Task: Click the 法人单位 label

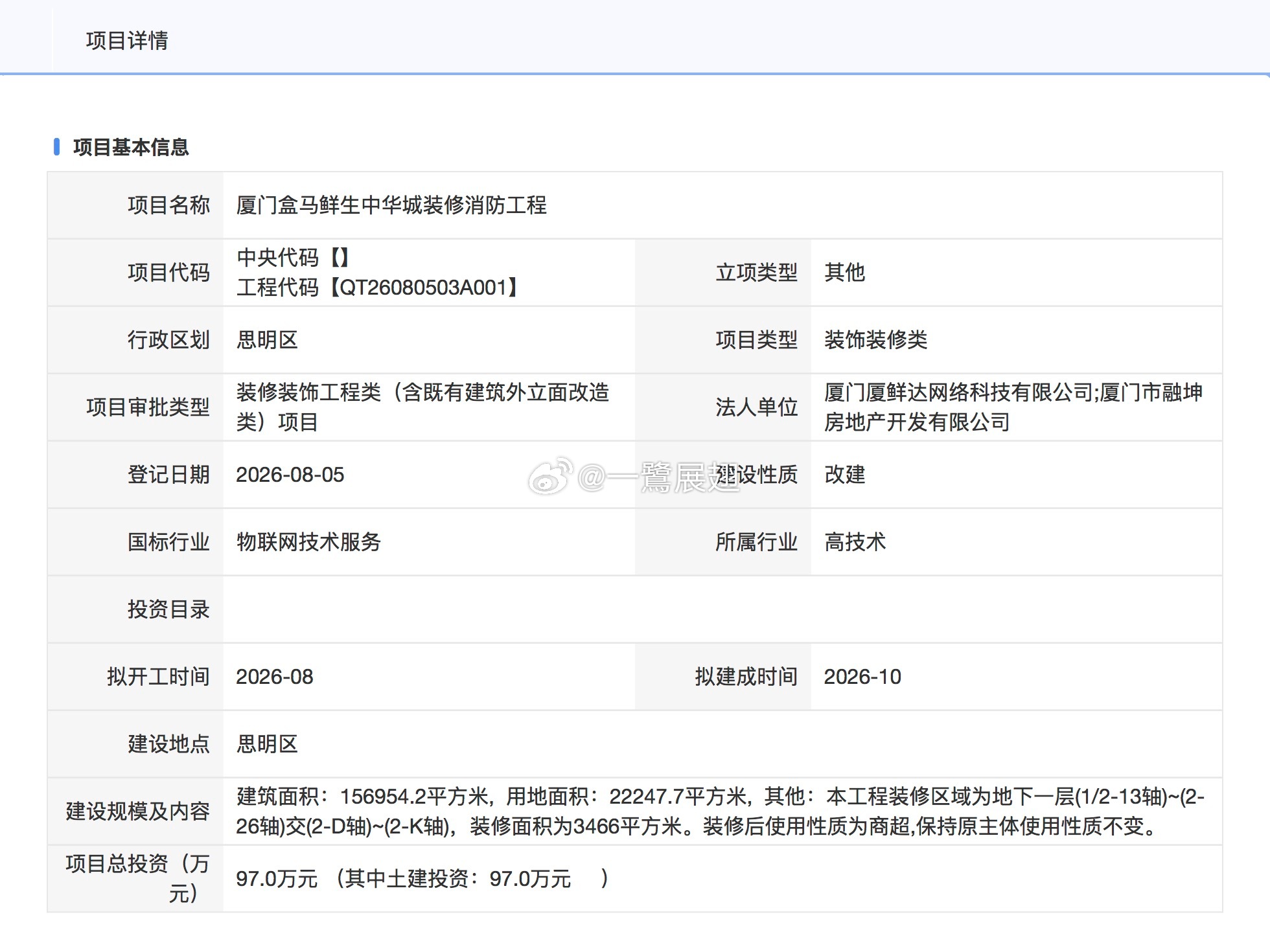Action: (x=756, y=407)
